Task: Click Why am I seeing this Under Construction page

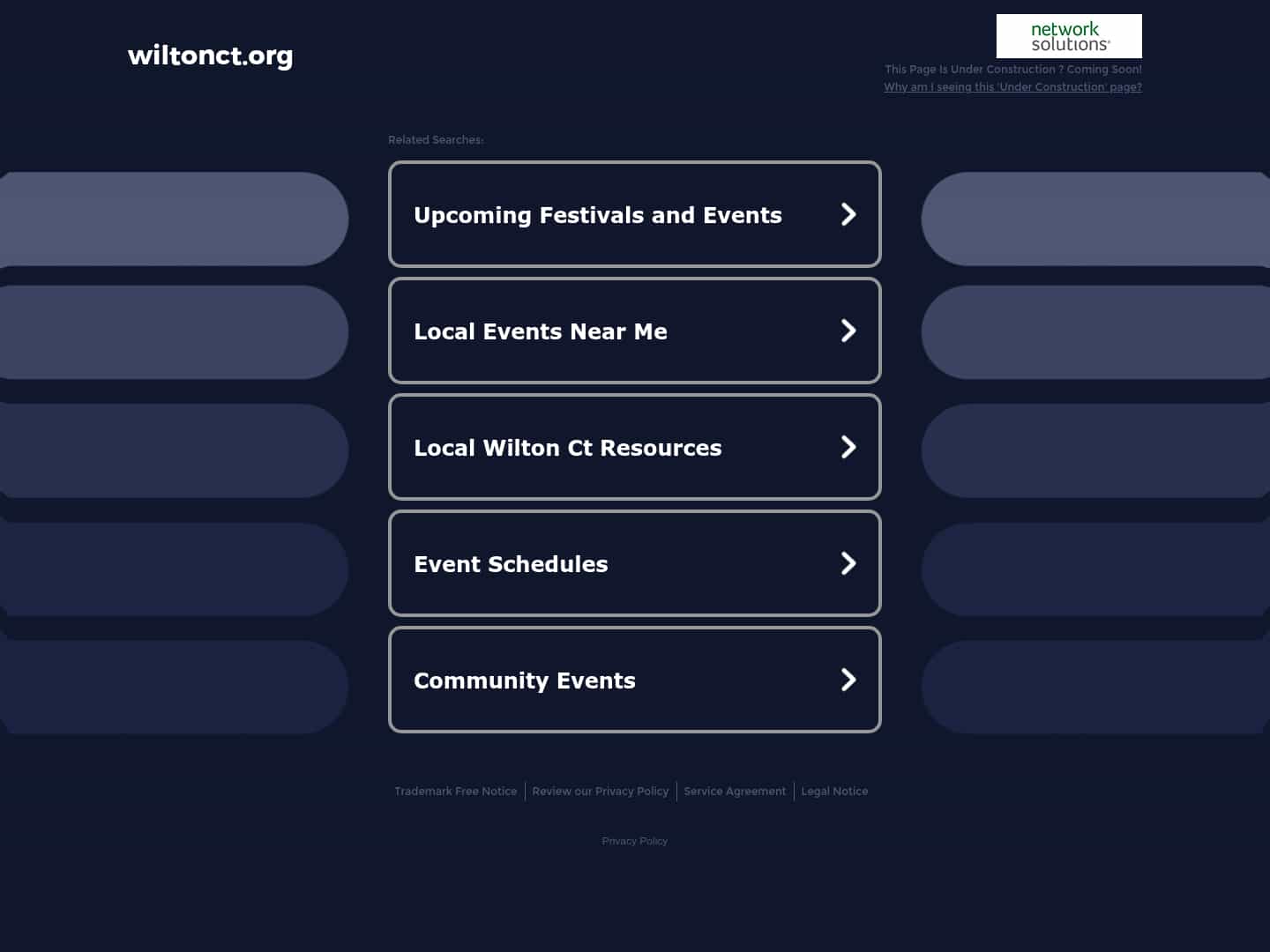Action: (1012, 86)
